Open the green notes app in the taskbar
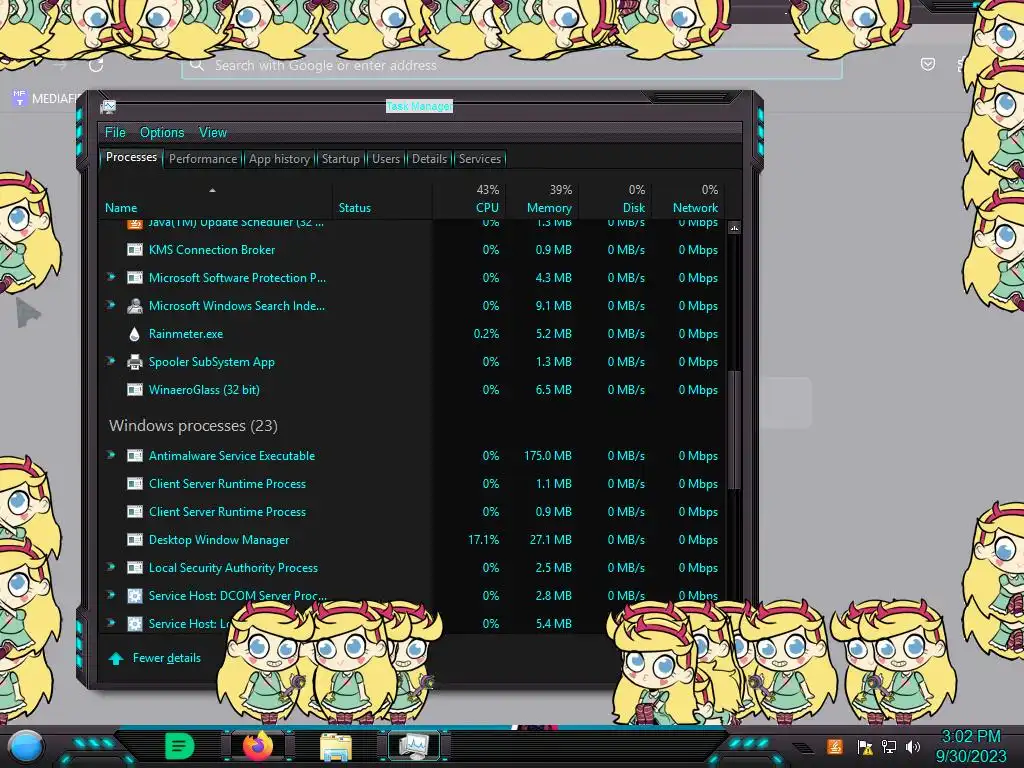The image size is (1024, 768). (x=179, y=746)
